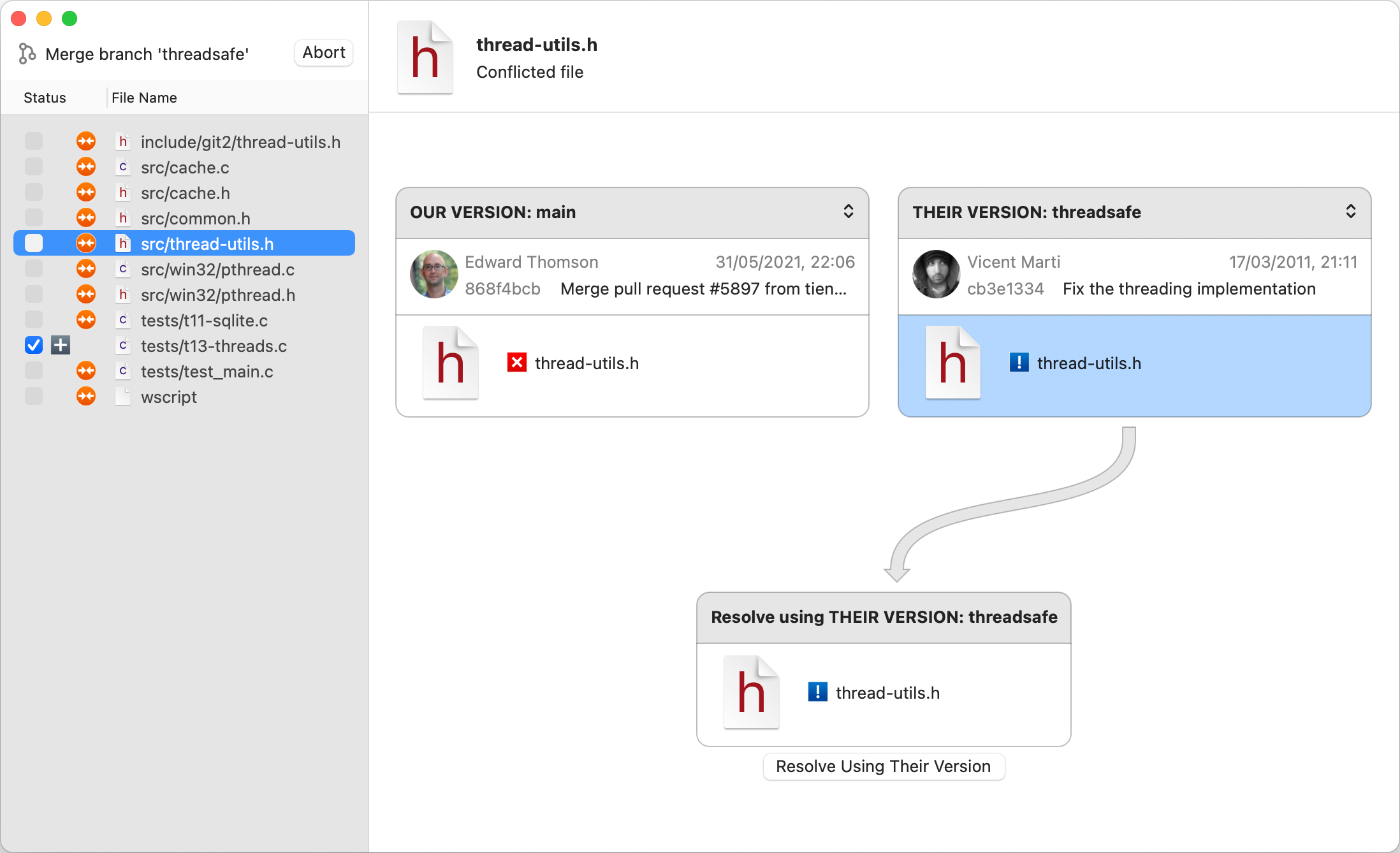Uncheck the tests/t13-threads.c checkbox
Screen dimensions: 1400x853
[34, 346]
